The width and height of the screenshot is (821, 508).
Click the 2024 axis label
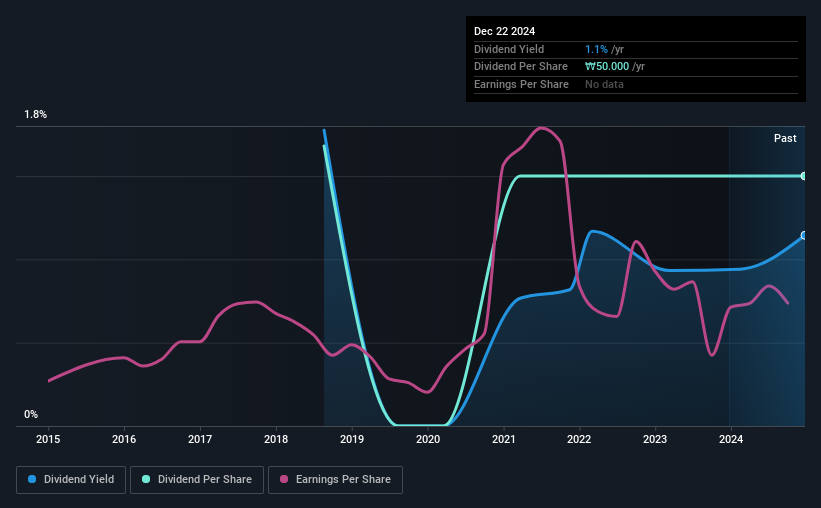coord(731,439)
